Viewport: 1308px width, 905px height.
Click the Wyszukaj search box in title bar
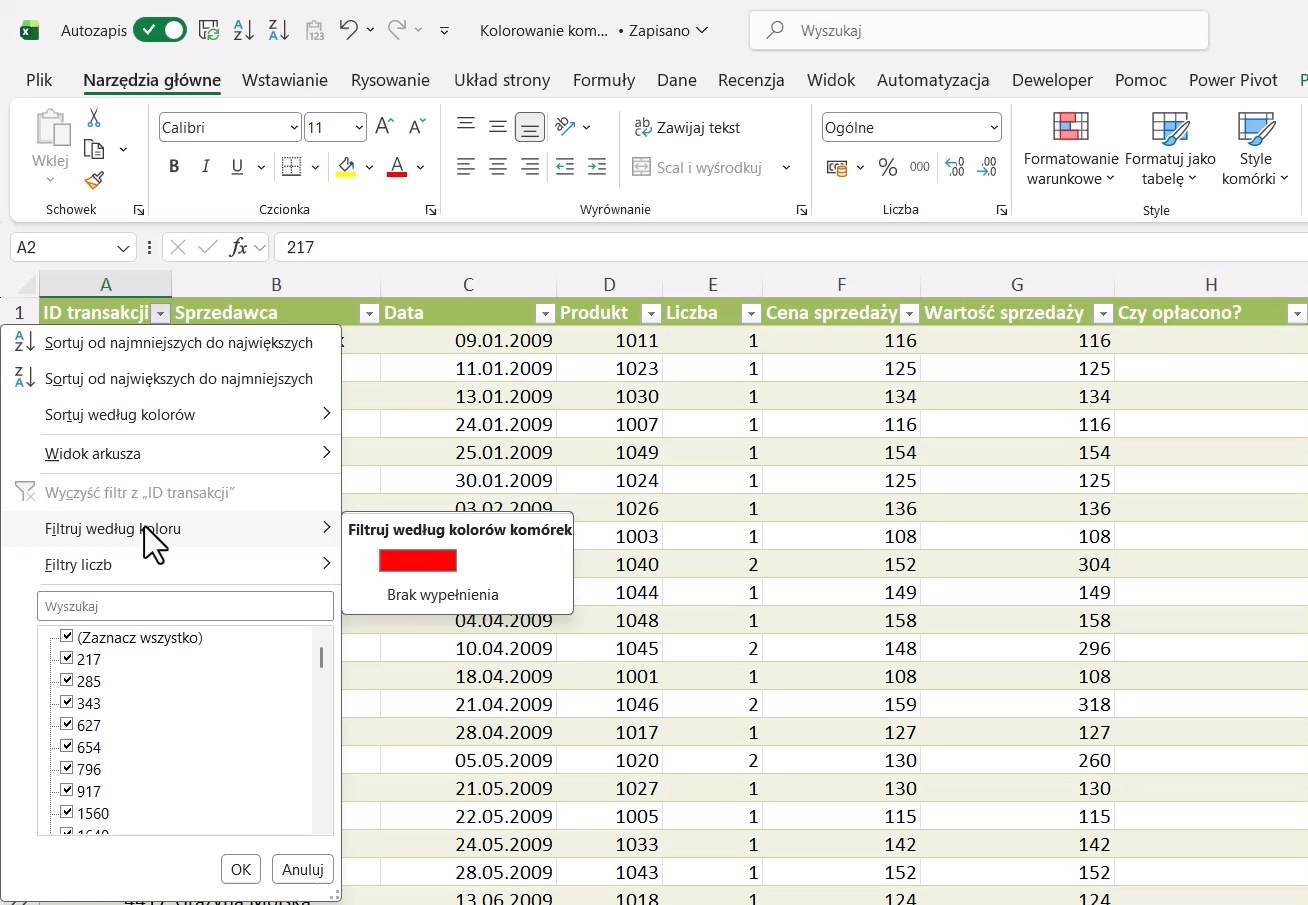point(979,30)
